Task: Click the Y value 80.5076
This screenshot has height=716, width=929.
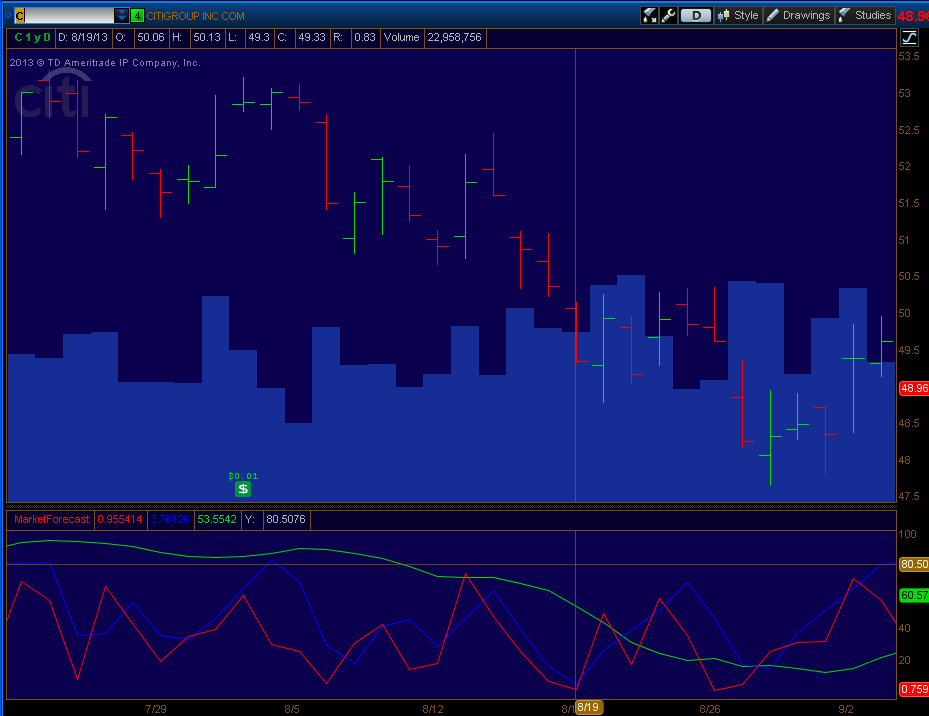Action: (x=286, y=519)
